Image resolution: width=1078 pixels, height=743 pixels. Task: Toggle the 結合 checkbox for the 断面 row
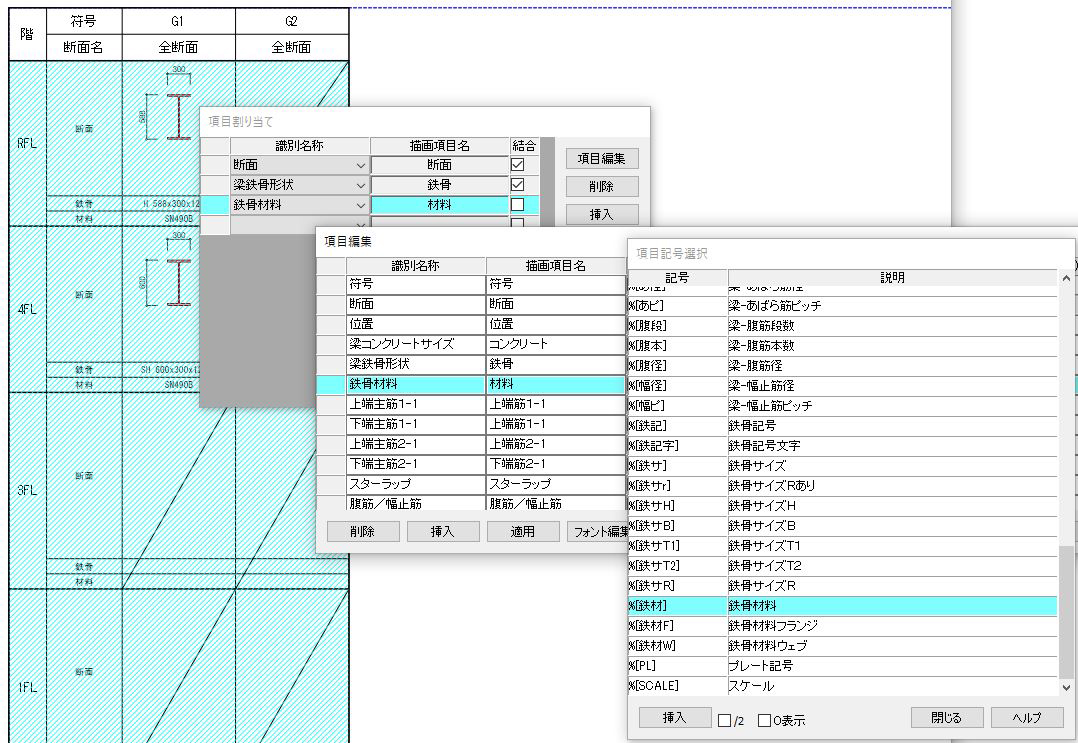[x=518, y=165]
